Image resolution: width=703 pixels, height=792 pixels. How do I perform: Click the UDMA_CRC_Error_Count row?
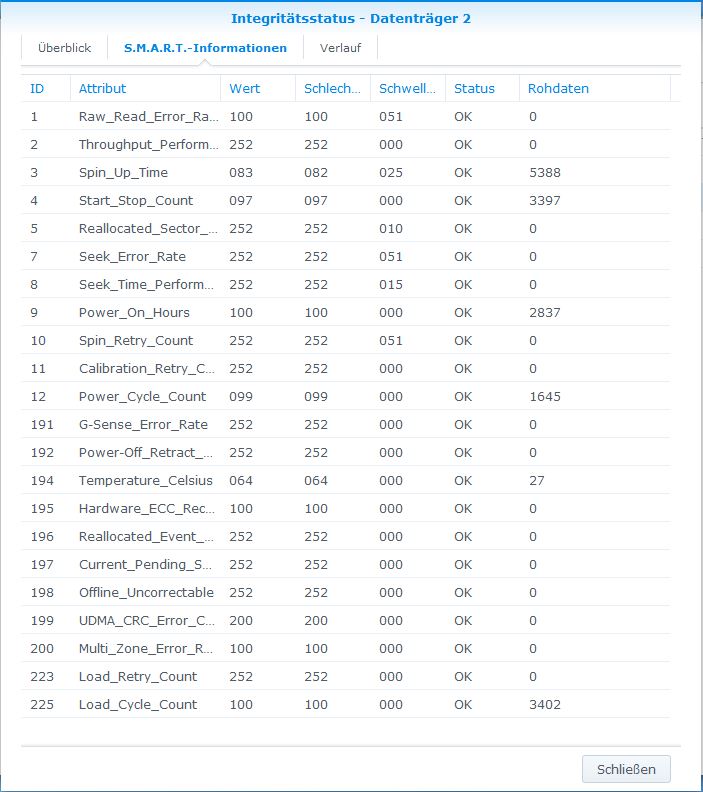pyautogui.click(x=147, y=621)
